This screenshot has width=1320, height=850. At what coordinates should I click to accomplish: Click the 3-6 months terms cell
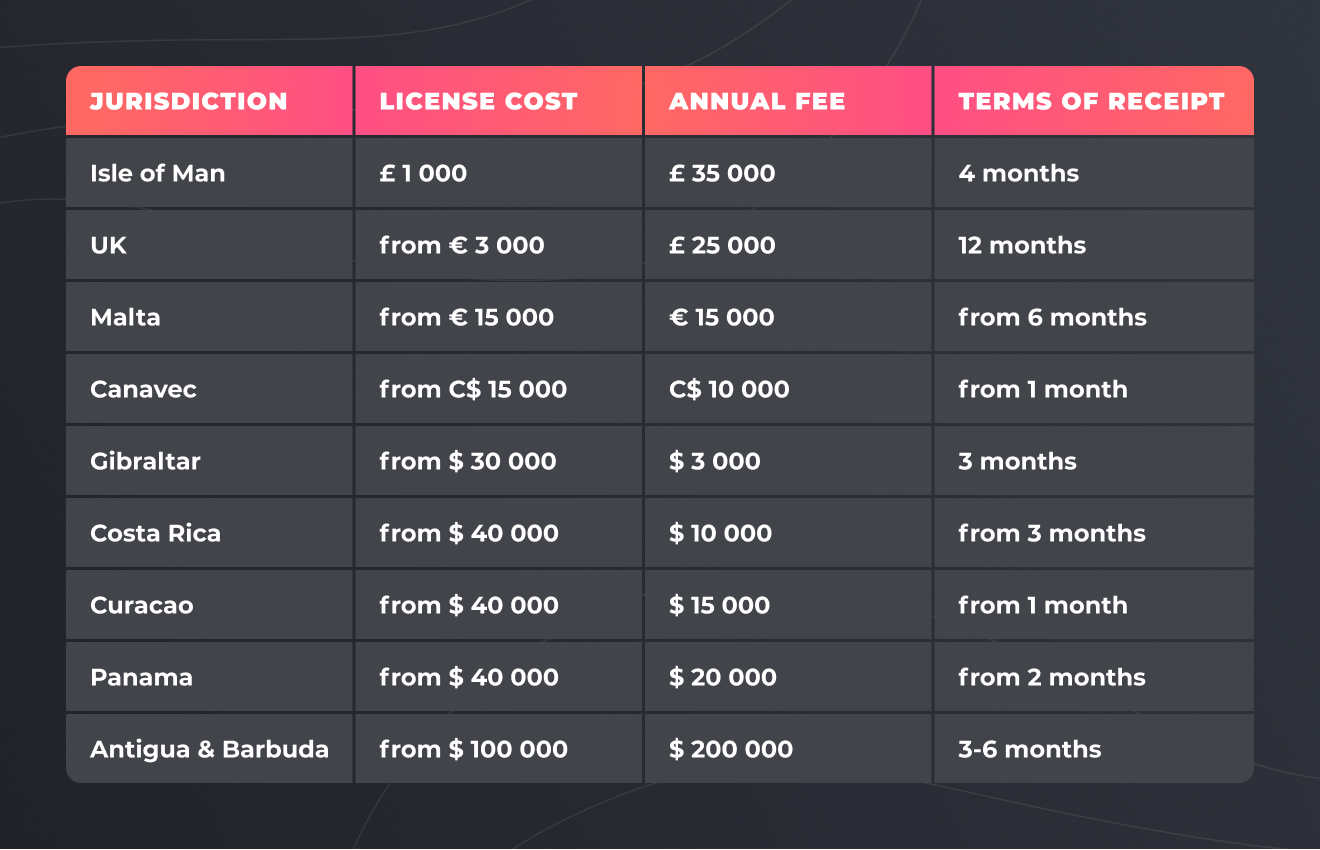[x=1094, y=748]
